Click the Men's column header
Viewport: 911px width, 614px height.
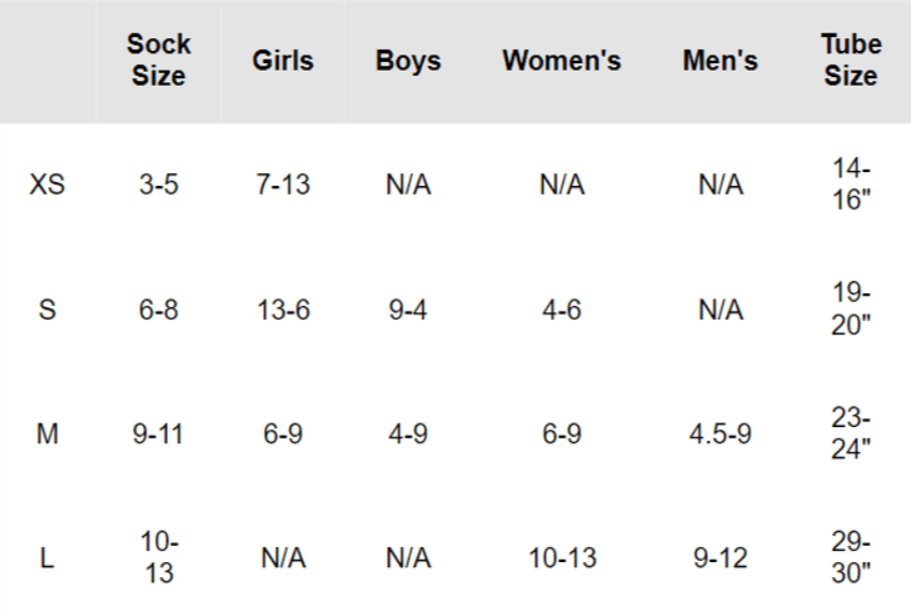click(x=720, y=60)
